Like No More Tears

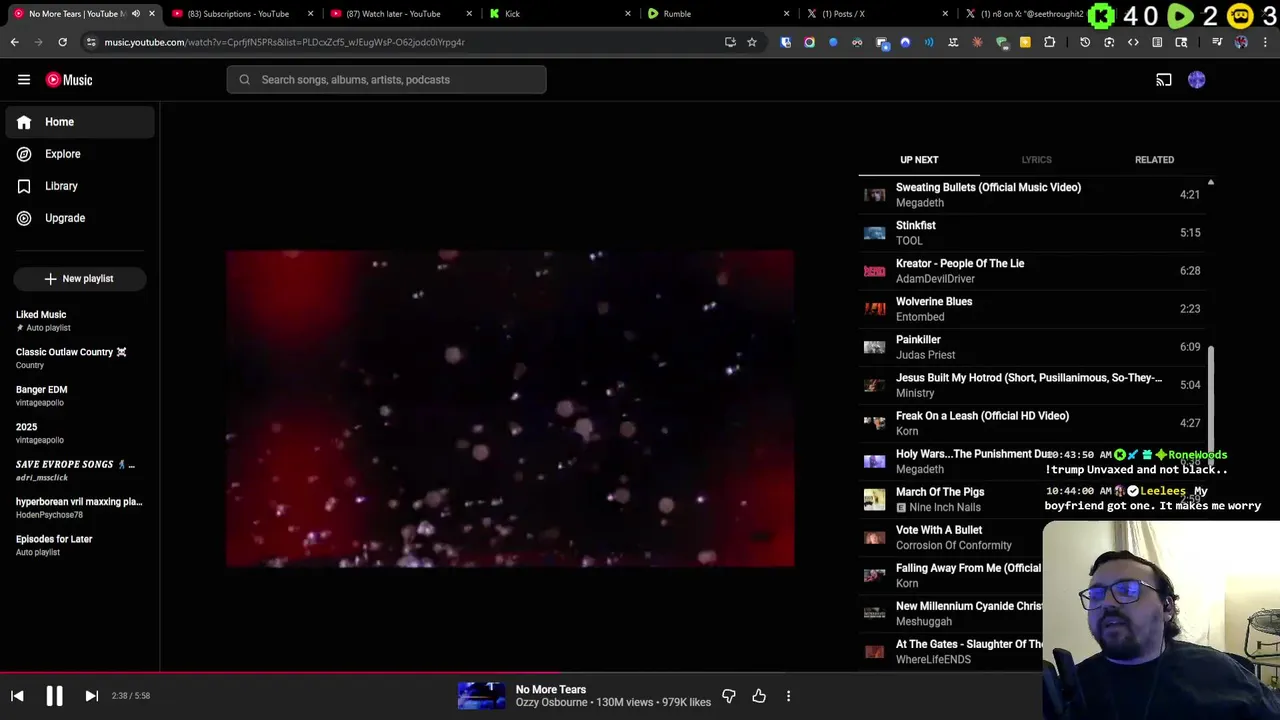759,696
